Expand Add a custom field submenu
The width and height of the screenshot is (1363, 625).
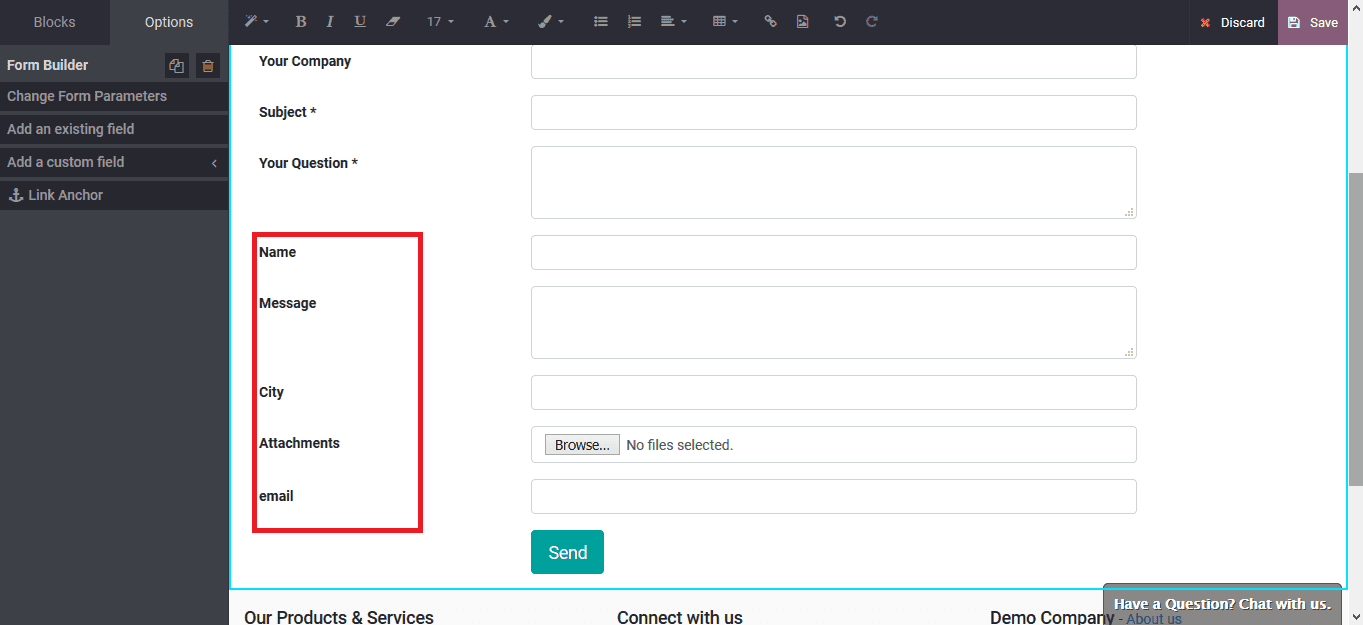(114, 163)
